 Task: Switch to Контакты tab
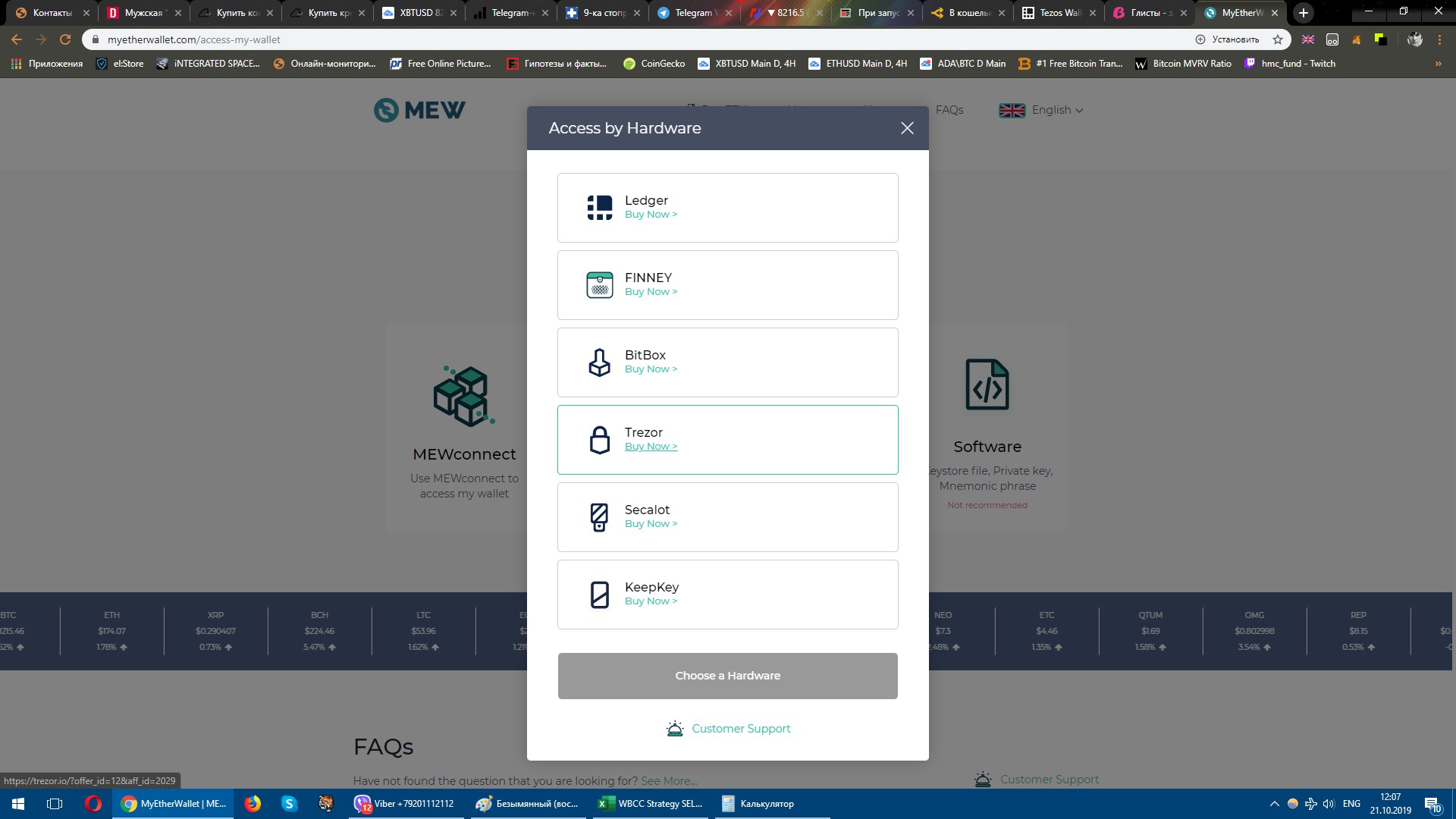pos(52,13)
